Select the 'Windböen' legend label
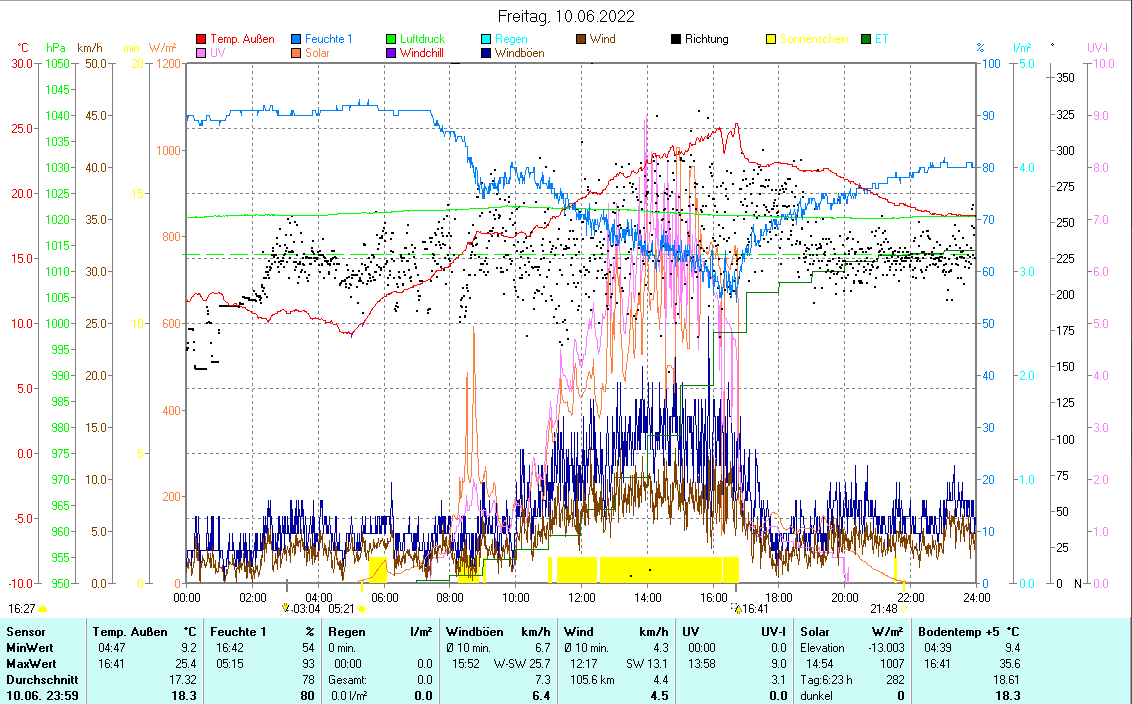 pyautogui.click(x=520, y=53)
